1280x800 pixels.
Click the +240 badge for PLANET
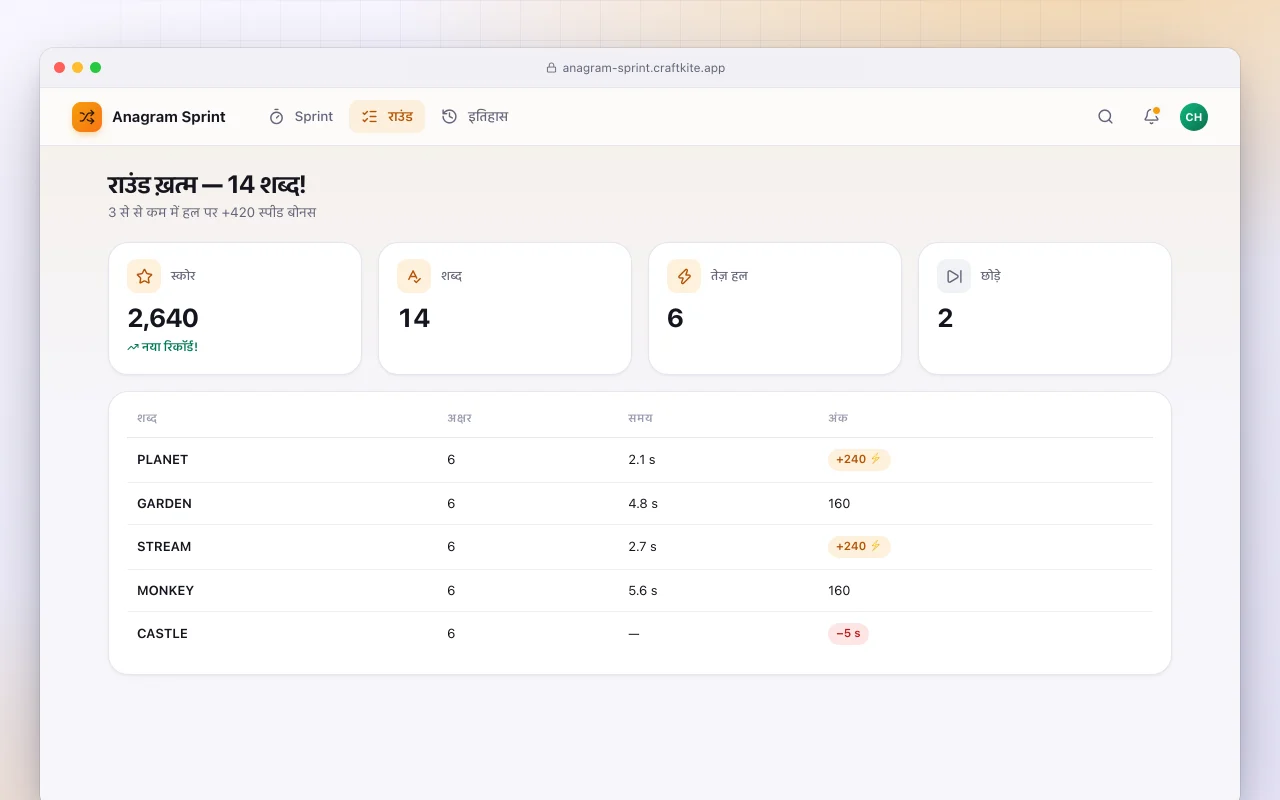859,460
